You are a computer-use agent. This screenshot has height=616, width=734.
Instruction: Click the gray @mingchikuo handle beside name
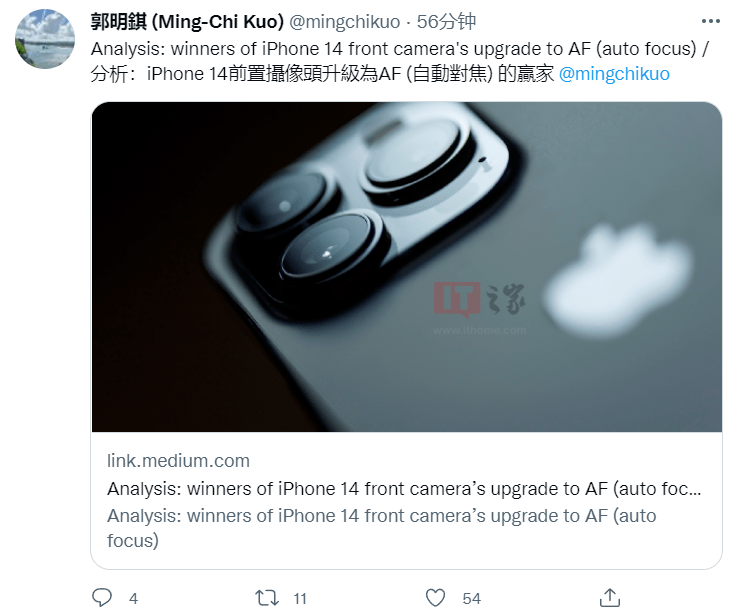[345, 22]
